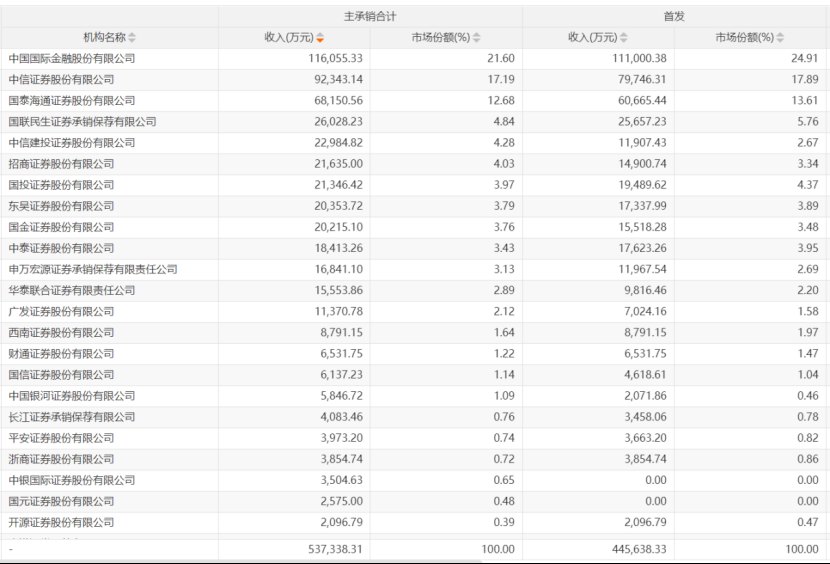
Task: Click revenue value 2,575.00
Action: coord(341,502)
